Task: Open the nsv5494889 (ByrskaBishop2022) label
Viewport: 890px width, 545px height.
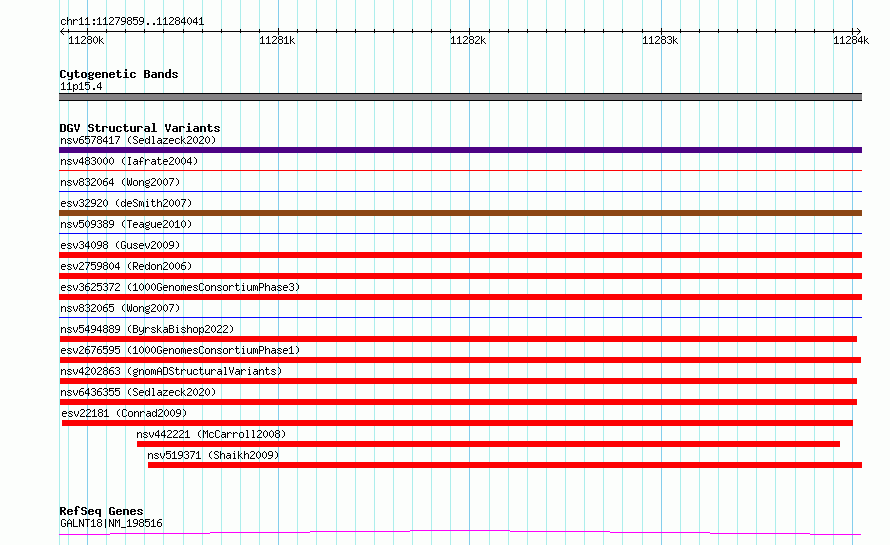Action: point(147,329)
